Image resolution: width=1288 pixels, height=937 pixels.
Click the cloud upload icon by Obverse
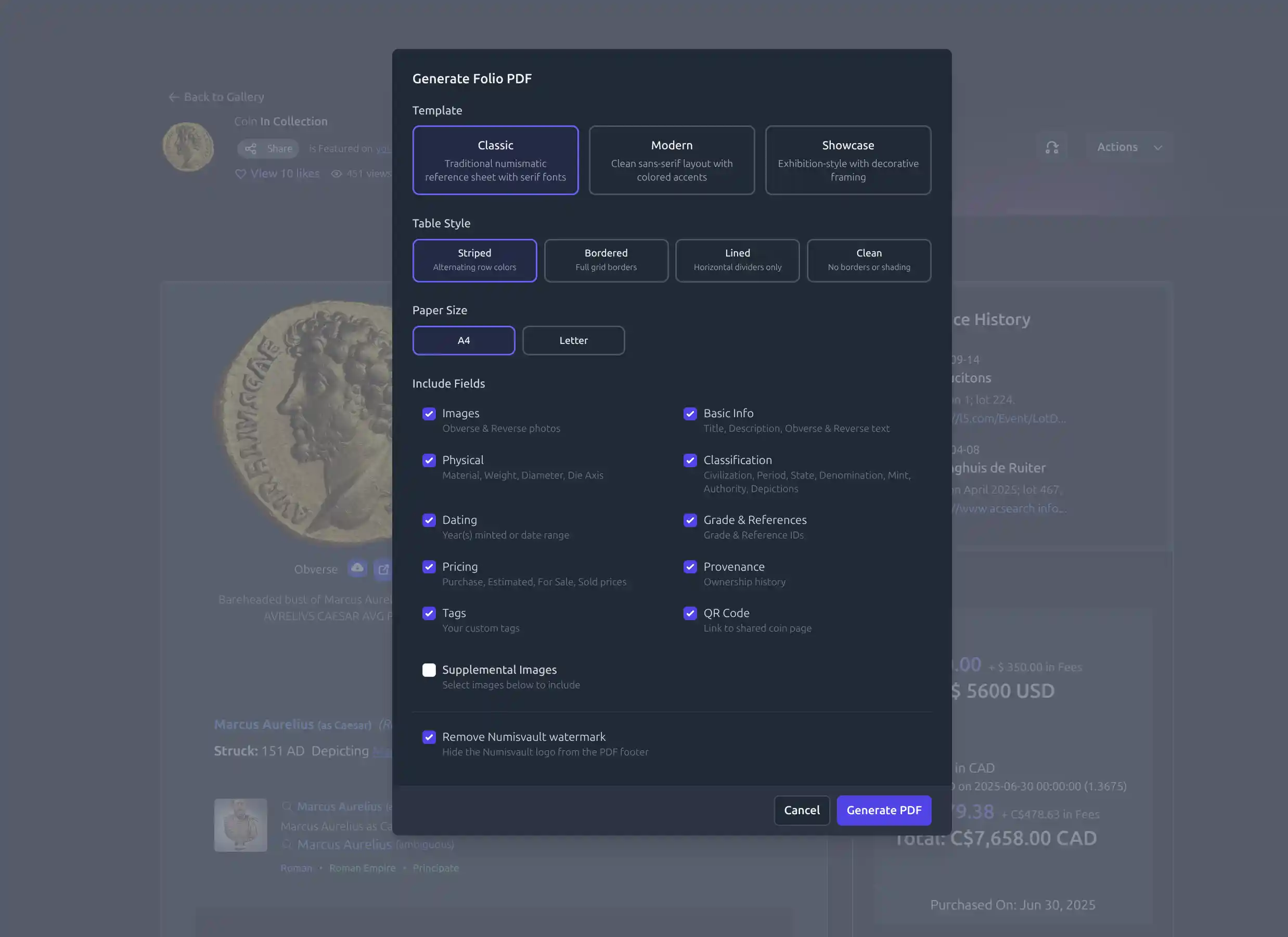(x=357, y=569)
